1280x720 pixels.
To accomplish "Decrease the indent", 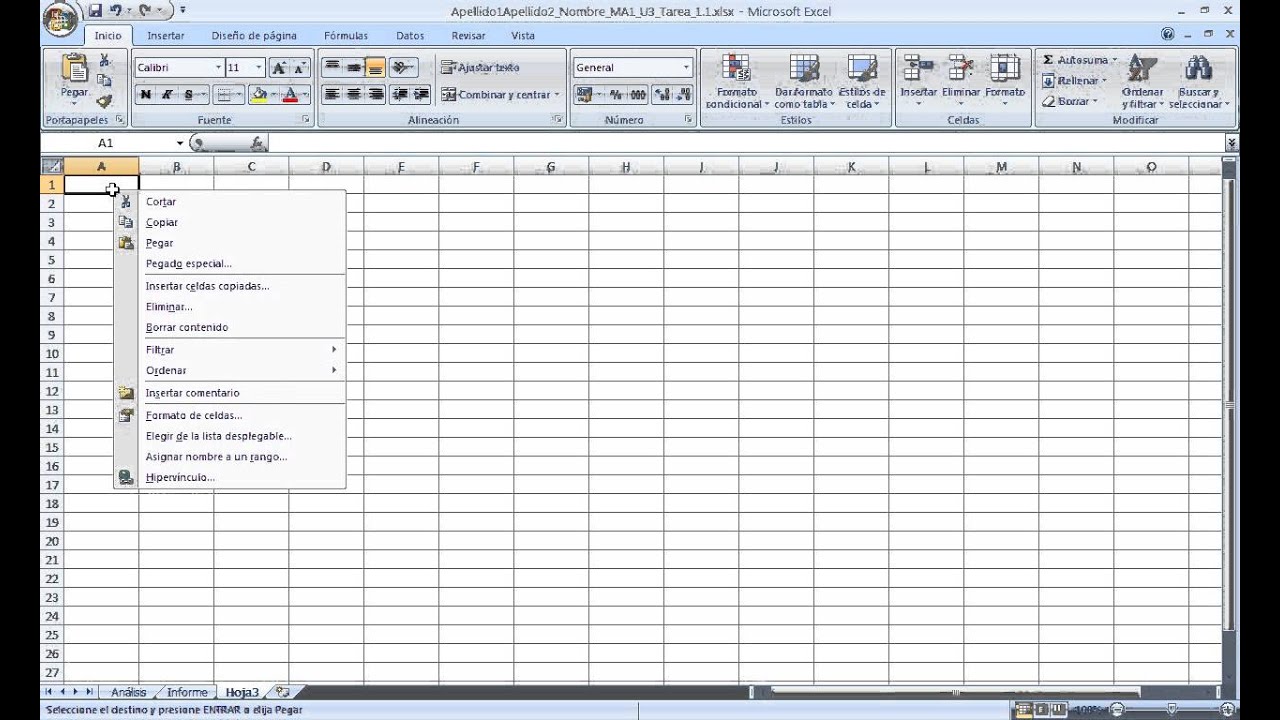I will point(400,95).
